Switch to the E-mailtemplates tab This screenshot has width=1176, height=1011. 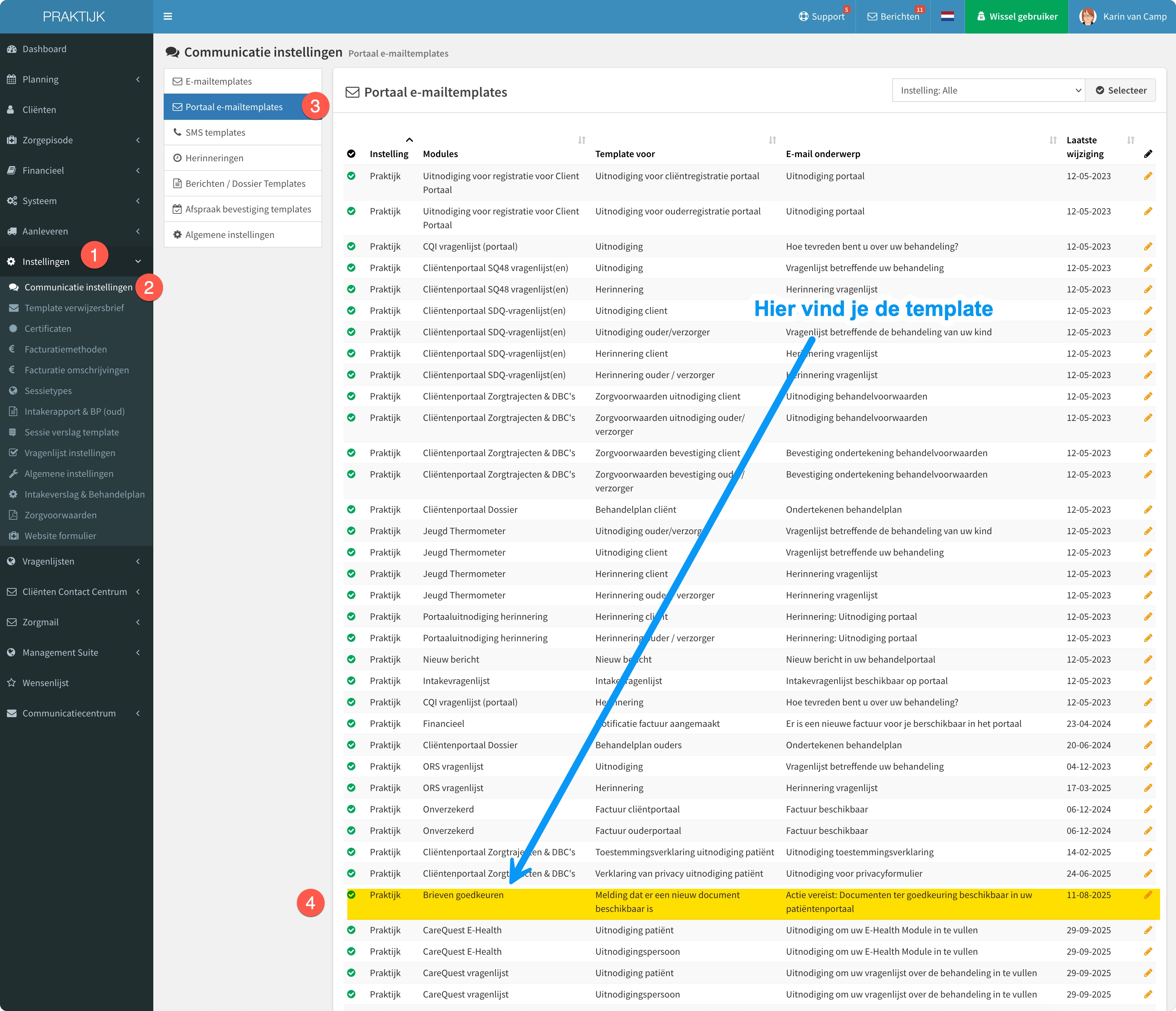pyautogui.click(x=243, y=81)
